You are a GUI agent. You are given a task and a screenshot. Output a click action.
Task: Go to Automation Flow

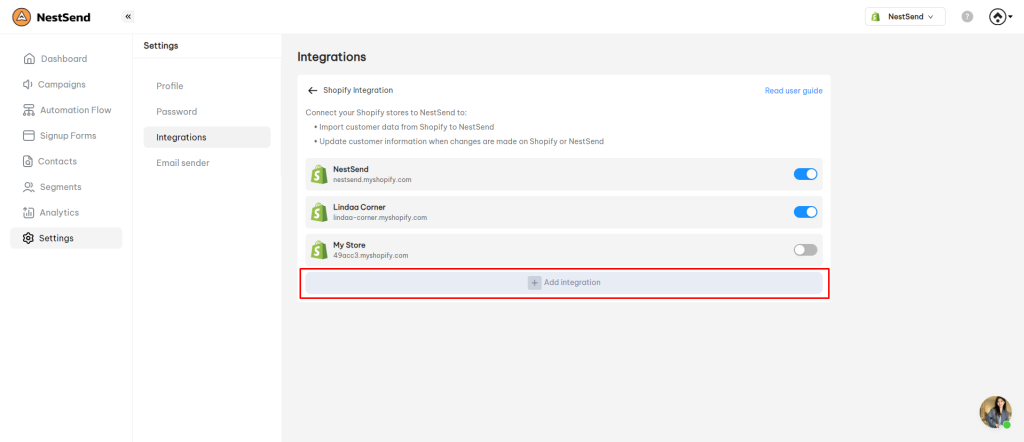click(x=66, y=110)
